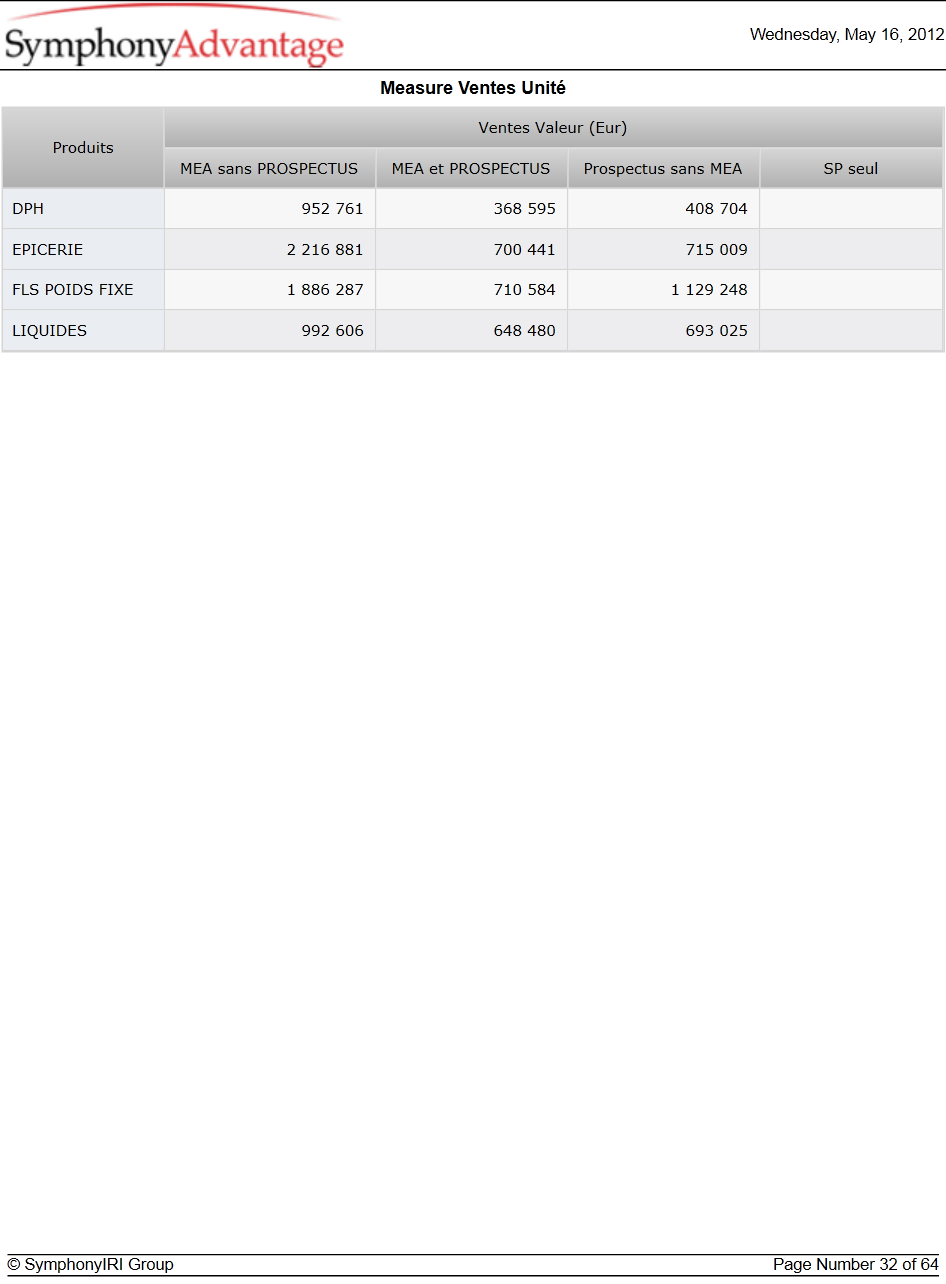The image size is (946, 1284).
Task: Click the Prospectus sans MEA header
Action: 663,169
